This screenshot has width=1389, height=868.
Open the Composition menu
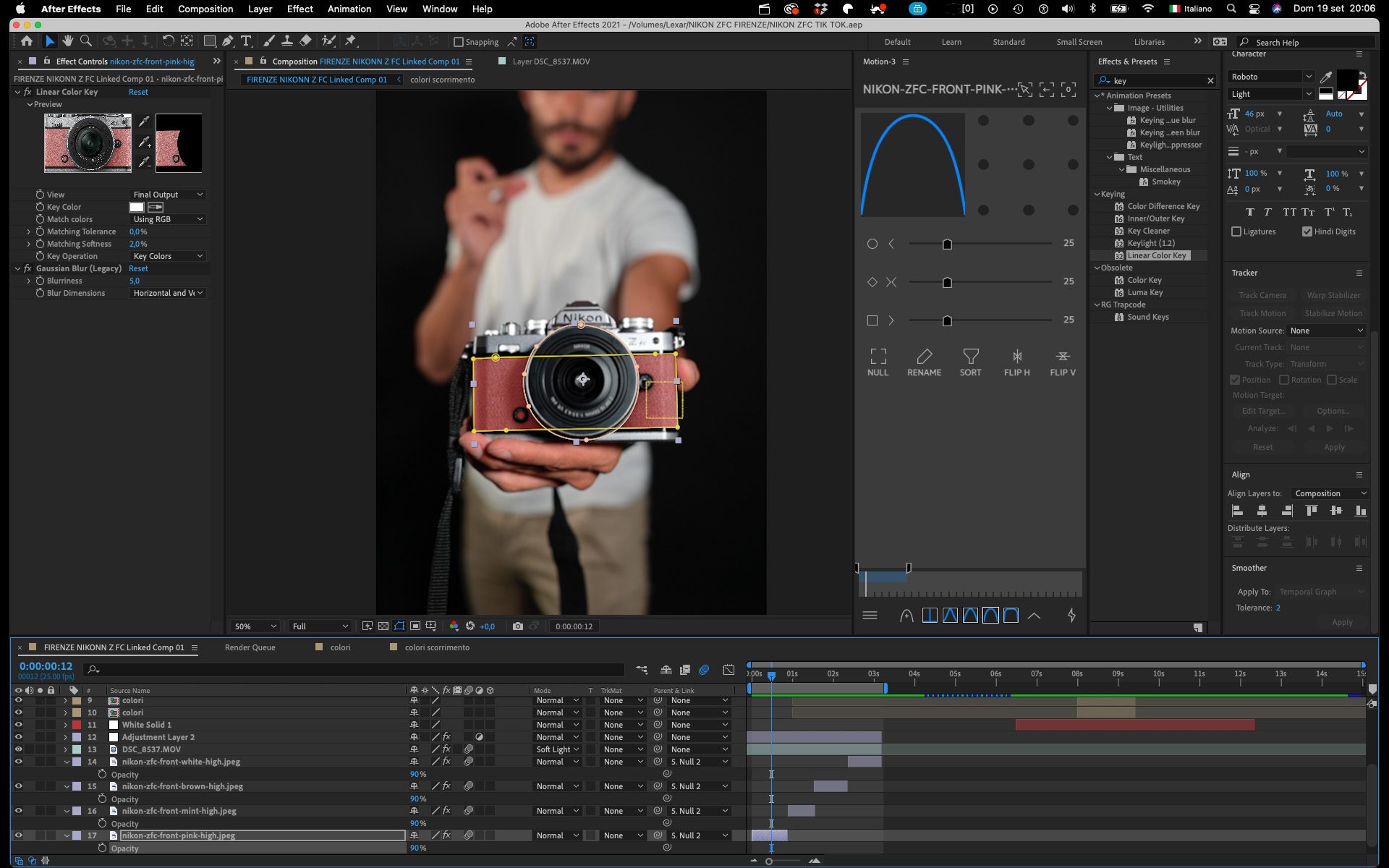click(x=205, y=9)
